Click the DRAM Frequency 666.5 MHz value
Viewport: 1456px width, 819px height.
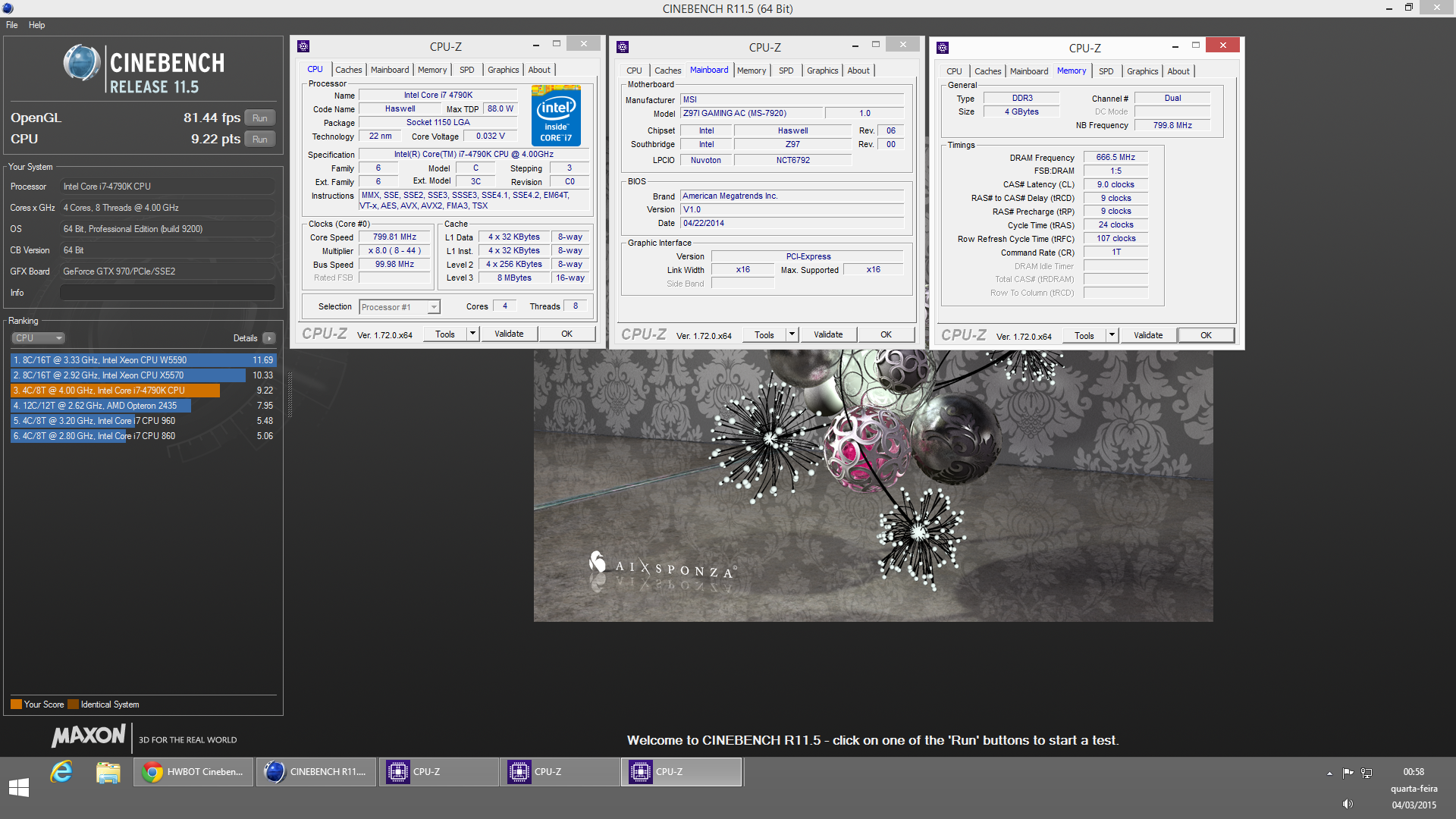point(1116,157)
